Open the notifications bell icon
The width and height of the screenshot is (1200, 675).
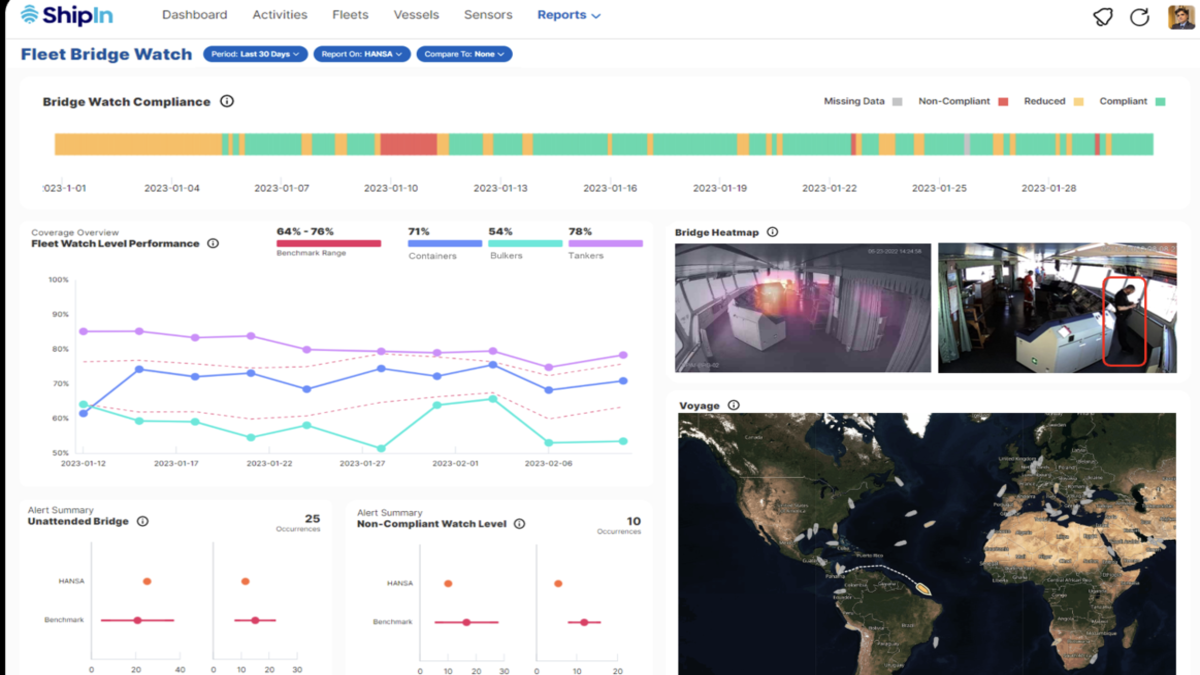click(1103, 17)
